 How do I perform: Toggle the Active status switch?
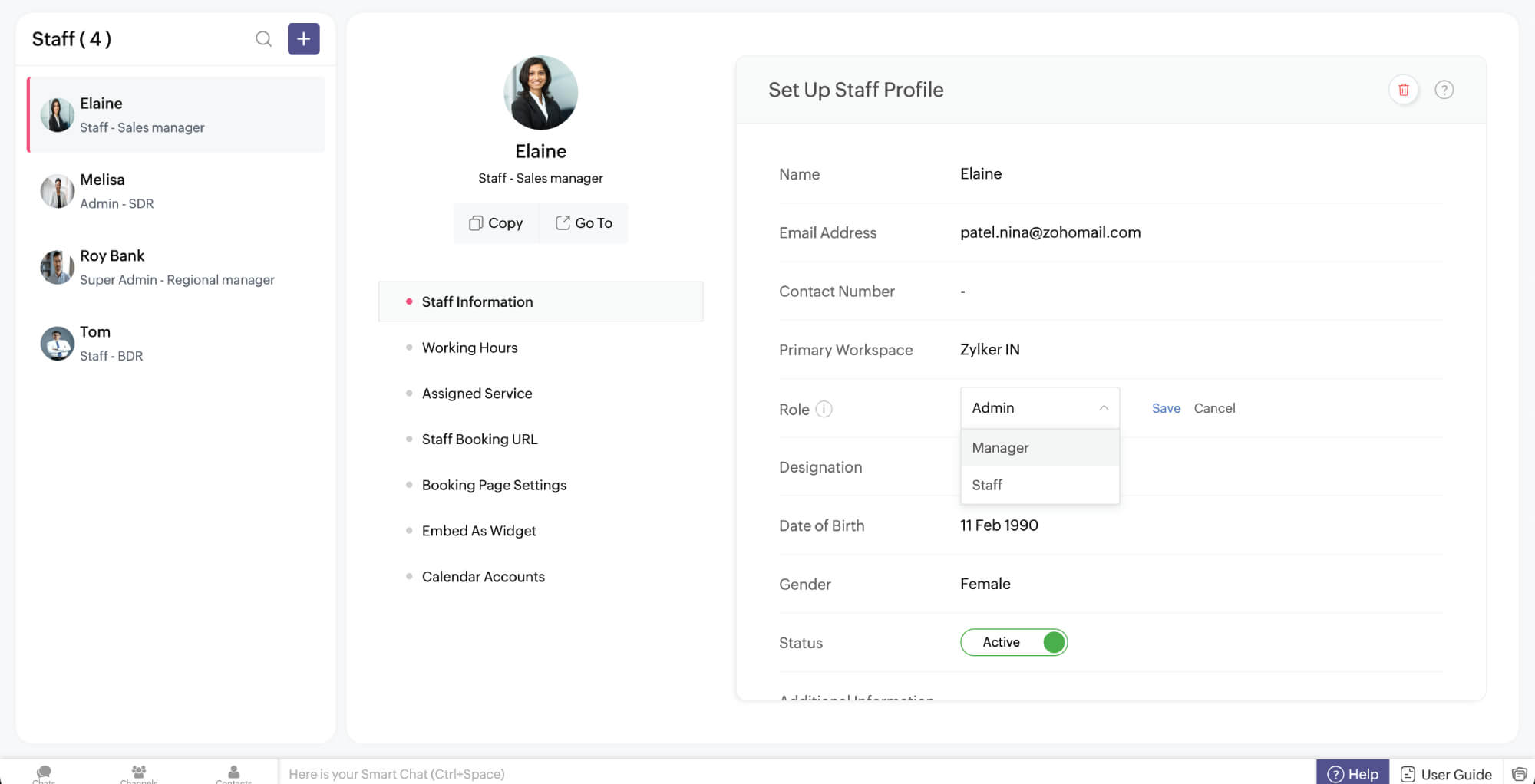[x=1013, y=642]
